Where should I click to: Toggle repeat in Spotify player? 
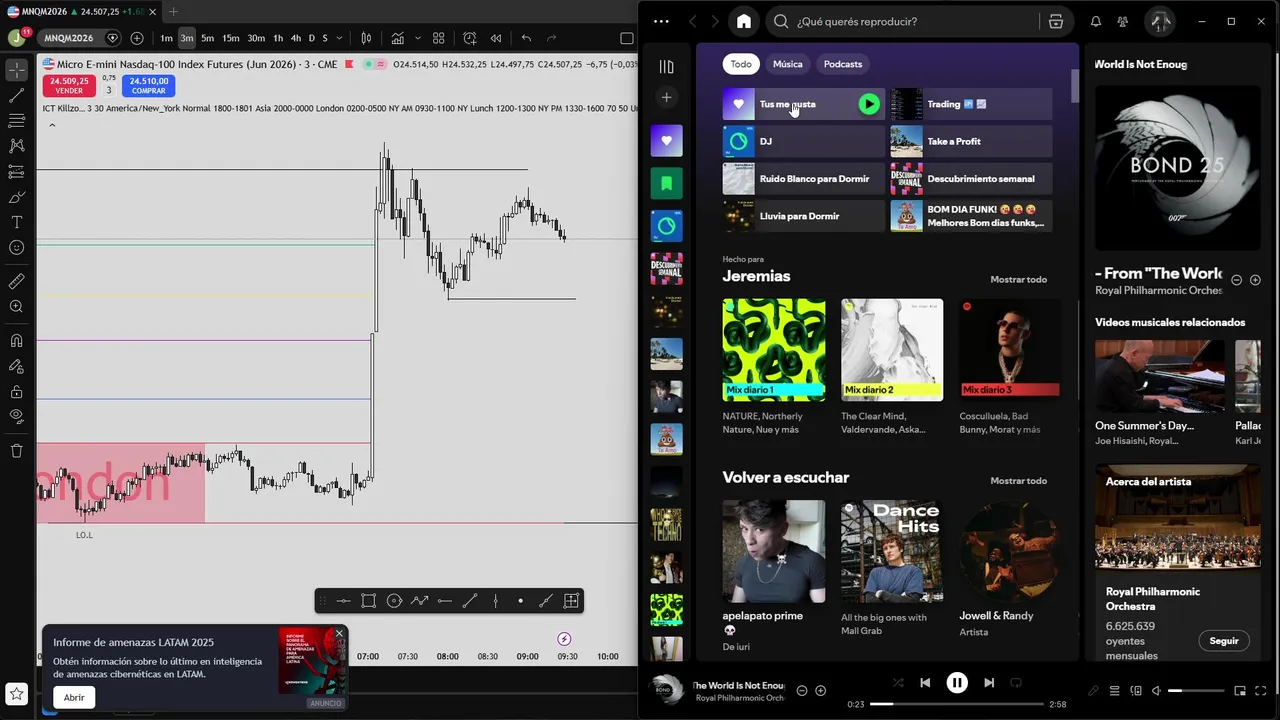[x=1016, y=683]
